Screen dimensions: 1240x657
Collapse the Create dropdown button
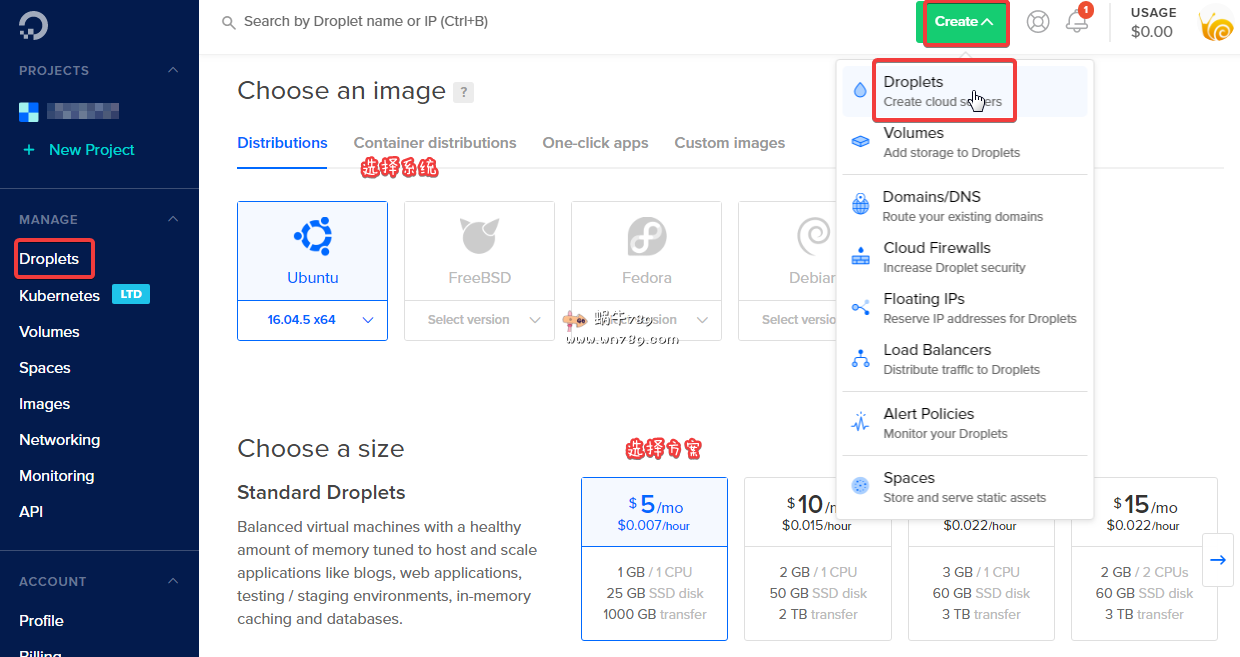pos(965,22)
